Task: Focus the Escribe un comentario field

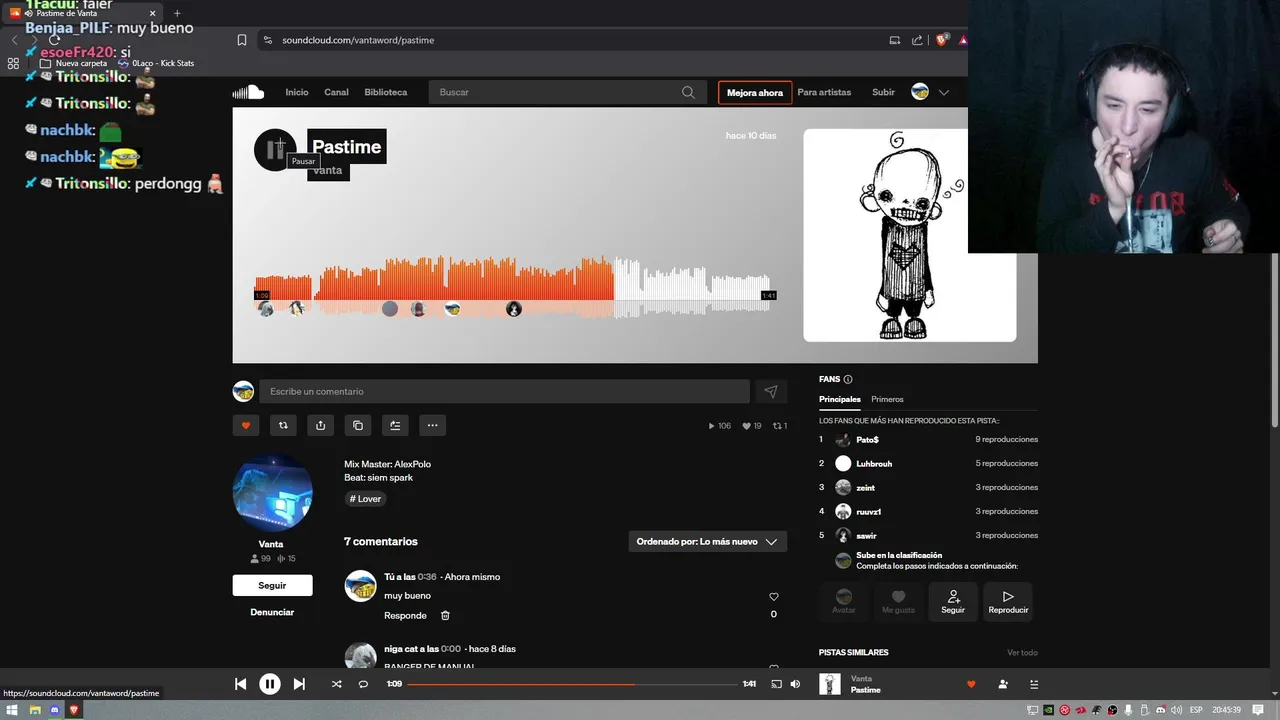Action: (504, 391)
